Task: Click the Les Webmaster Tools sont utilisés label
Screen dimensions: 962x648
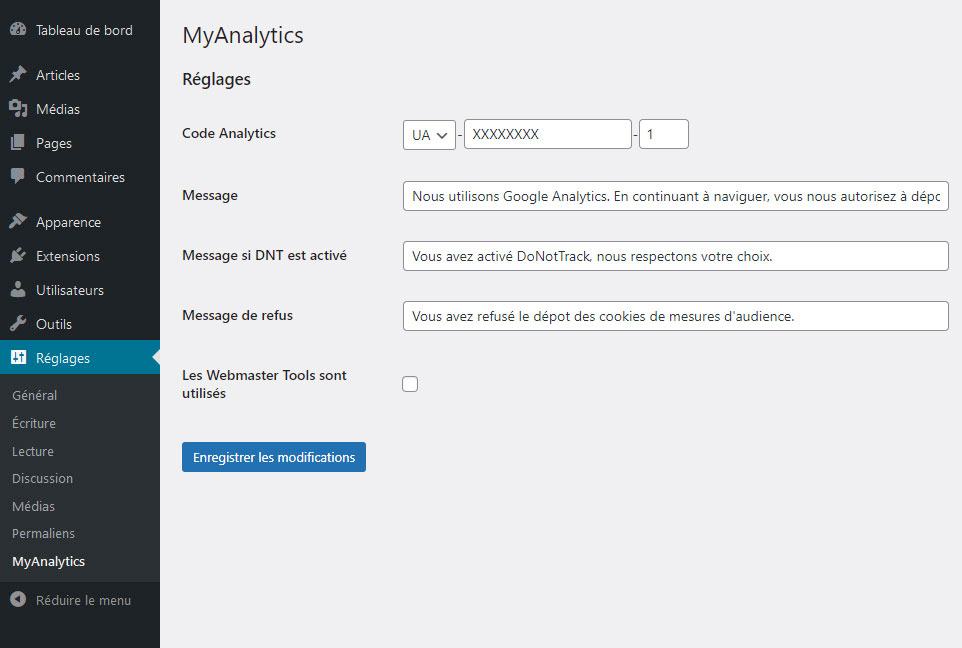Action: click(x=264, y=384)
